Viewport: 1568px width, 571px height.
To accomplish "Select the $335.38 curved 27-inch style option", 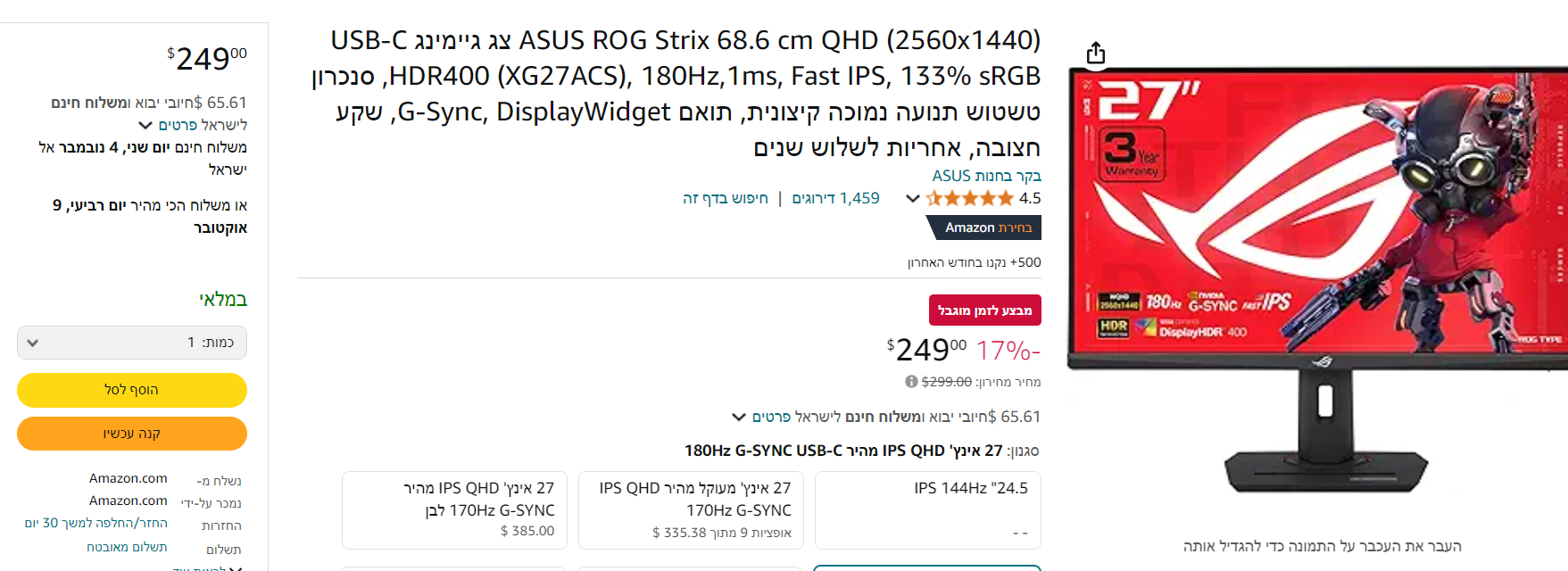I will pos(691,509).
